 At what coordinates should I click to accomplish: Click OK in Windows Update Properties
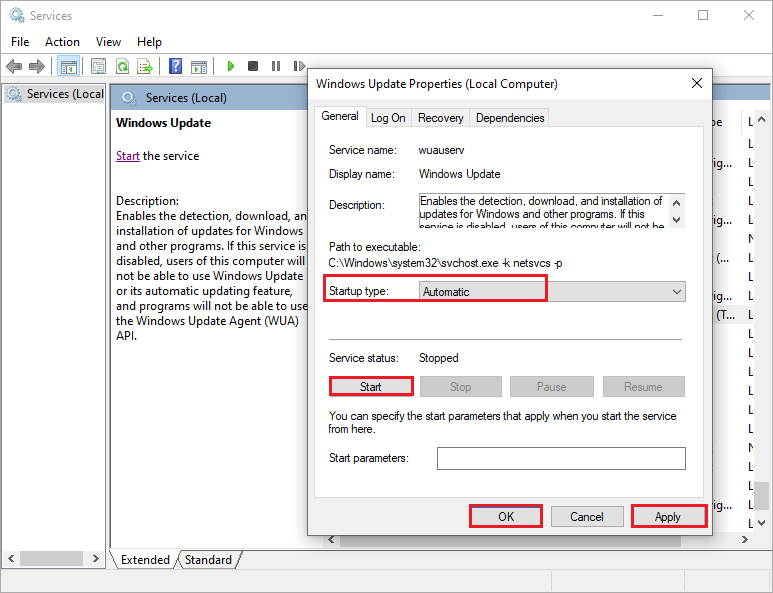[506, 516]
